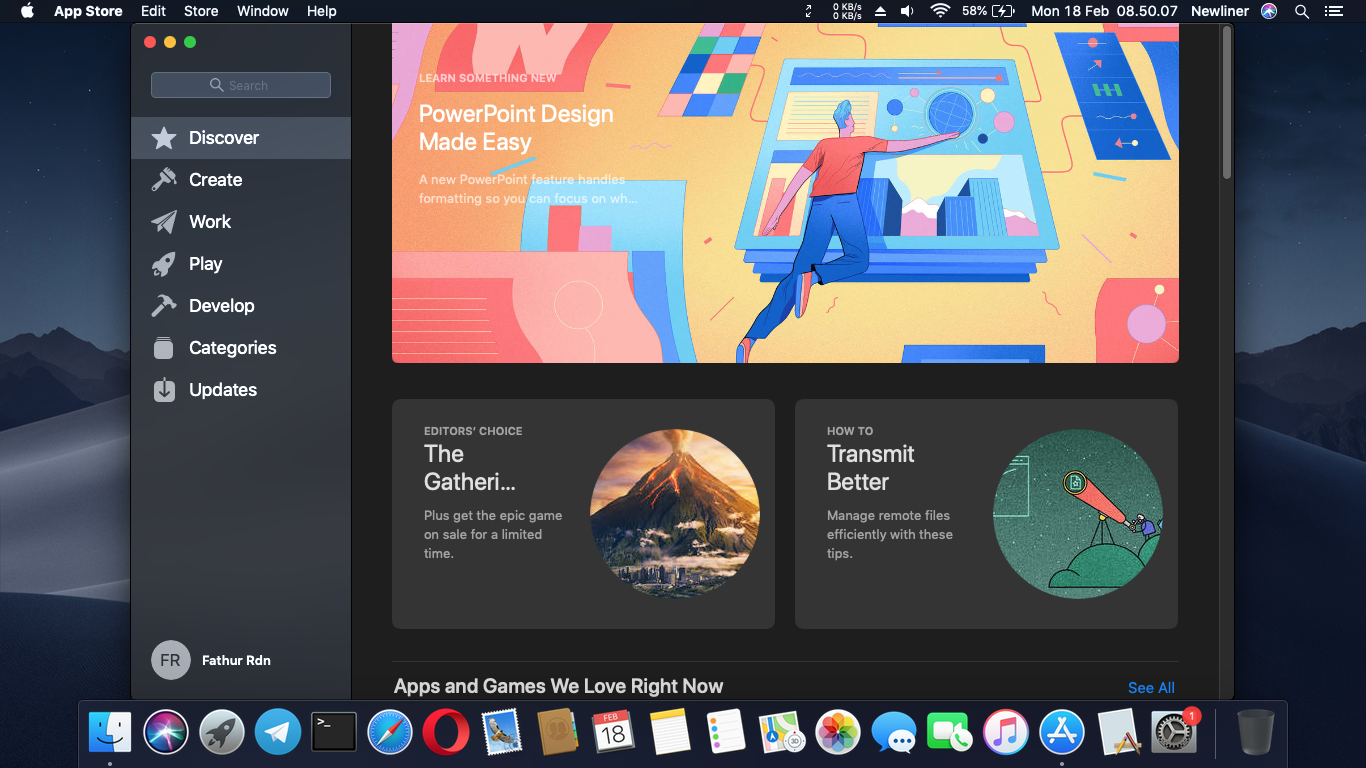This screenshot has width=1366, height=768.
Task: Open Finder from the dock
Action: 110,732
